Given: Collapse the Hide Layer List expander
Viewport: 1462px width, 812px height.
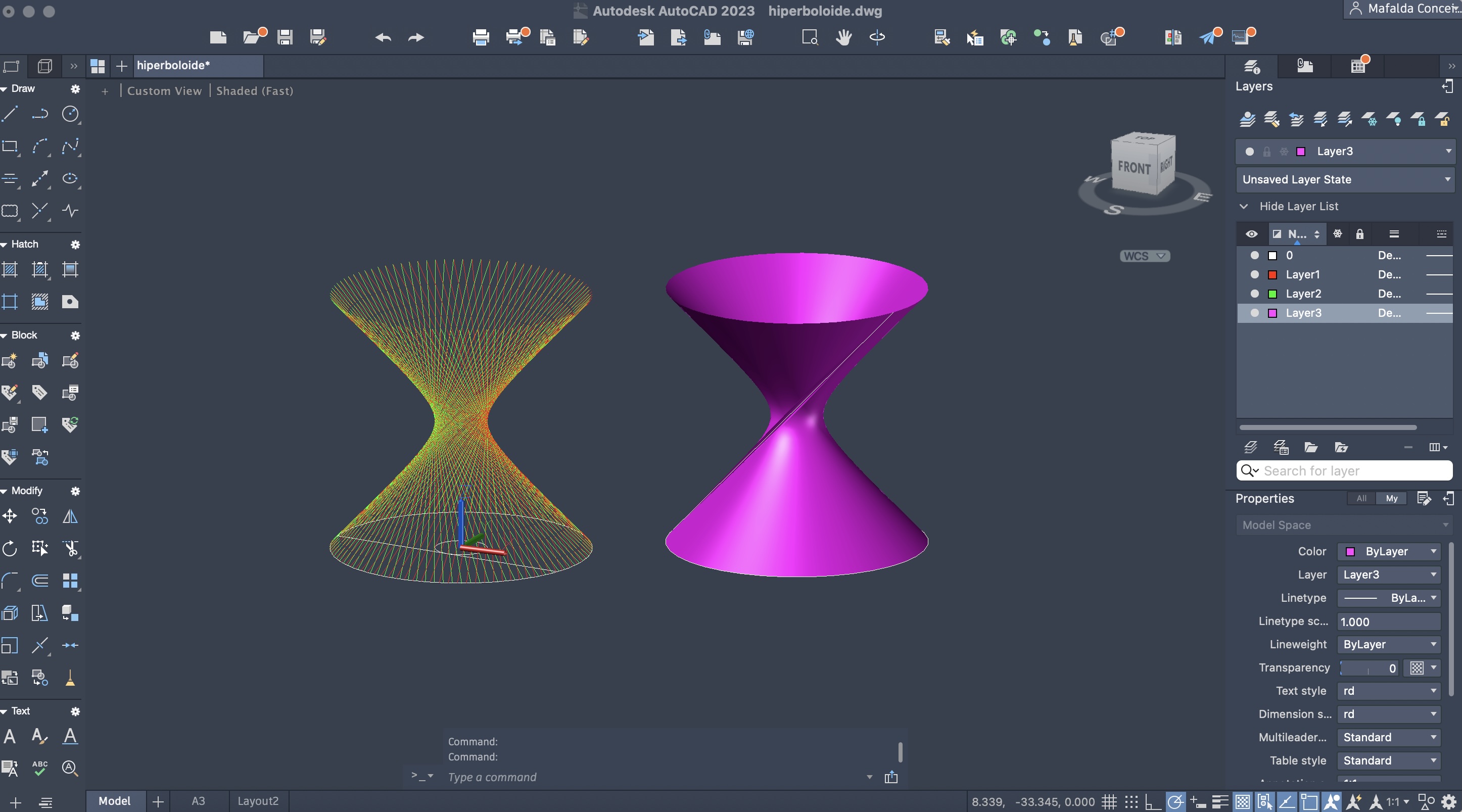Looking at the screenshot, I should [x=1244, y=207].
